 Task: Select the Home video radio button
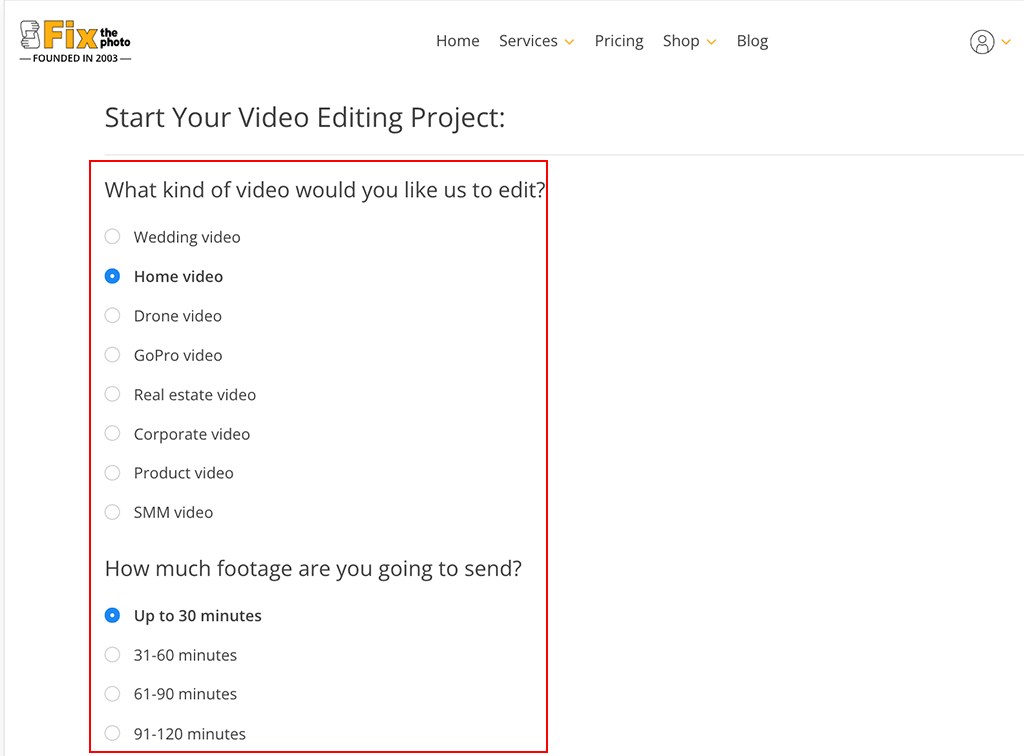point(112,276)
